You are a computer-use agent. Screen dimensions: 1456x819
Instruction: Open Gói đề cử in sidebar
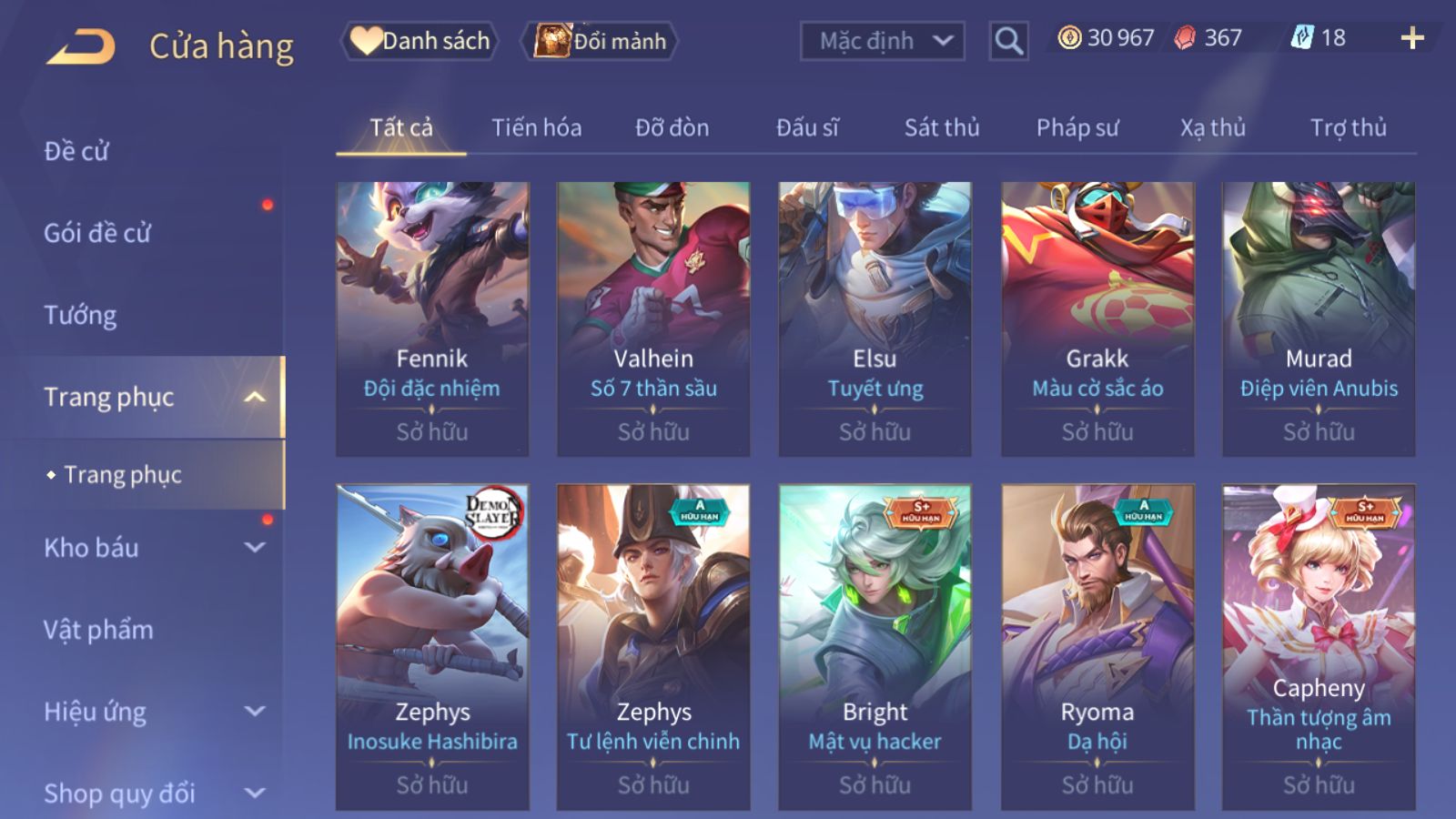[x=97, y=233]
